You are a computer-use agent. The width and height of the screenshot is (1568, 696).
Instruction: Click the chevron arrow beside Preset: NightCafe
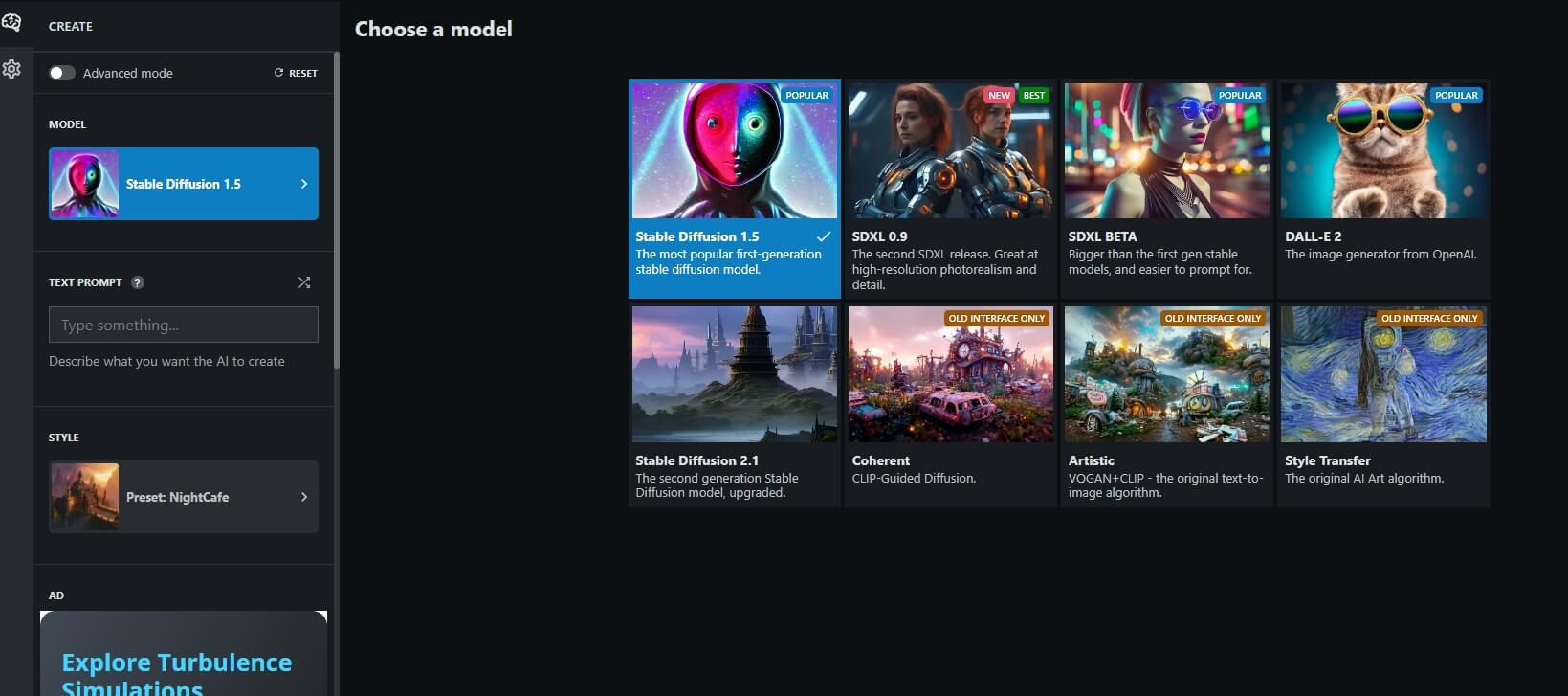pyautogui.click(x=304, y=497)
